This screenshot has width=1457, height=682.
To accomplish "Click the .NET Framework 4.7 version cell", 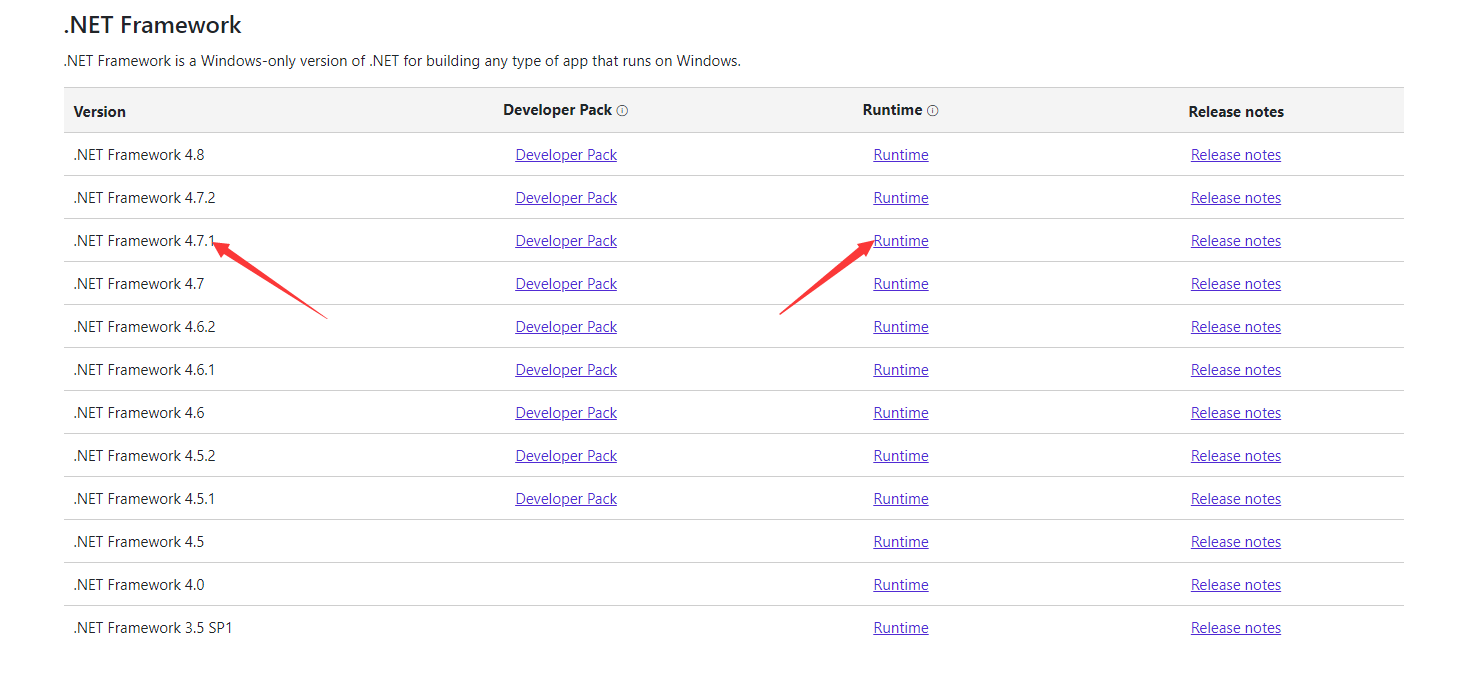I will point(139,284).
